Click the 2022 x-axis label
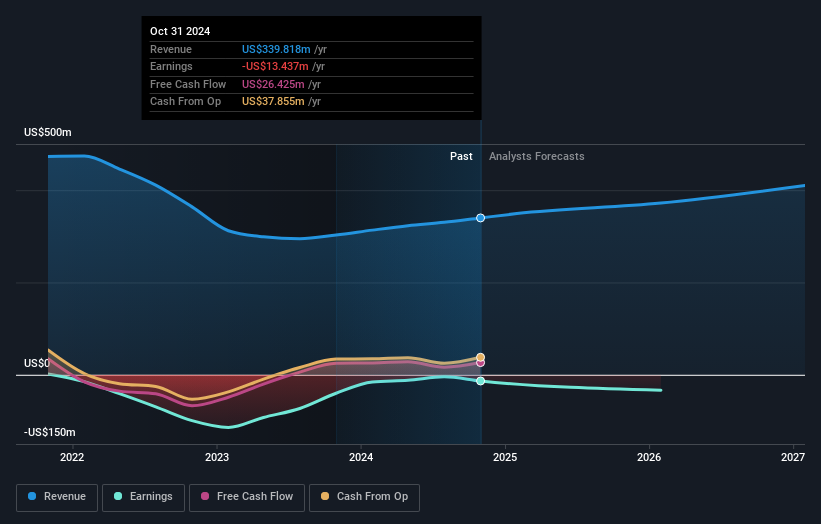Screen dimensions: 821x524 click(x=72, y=457)
